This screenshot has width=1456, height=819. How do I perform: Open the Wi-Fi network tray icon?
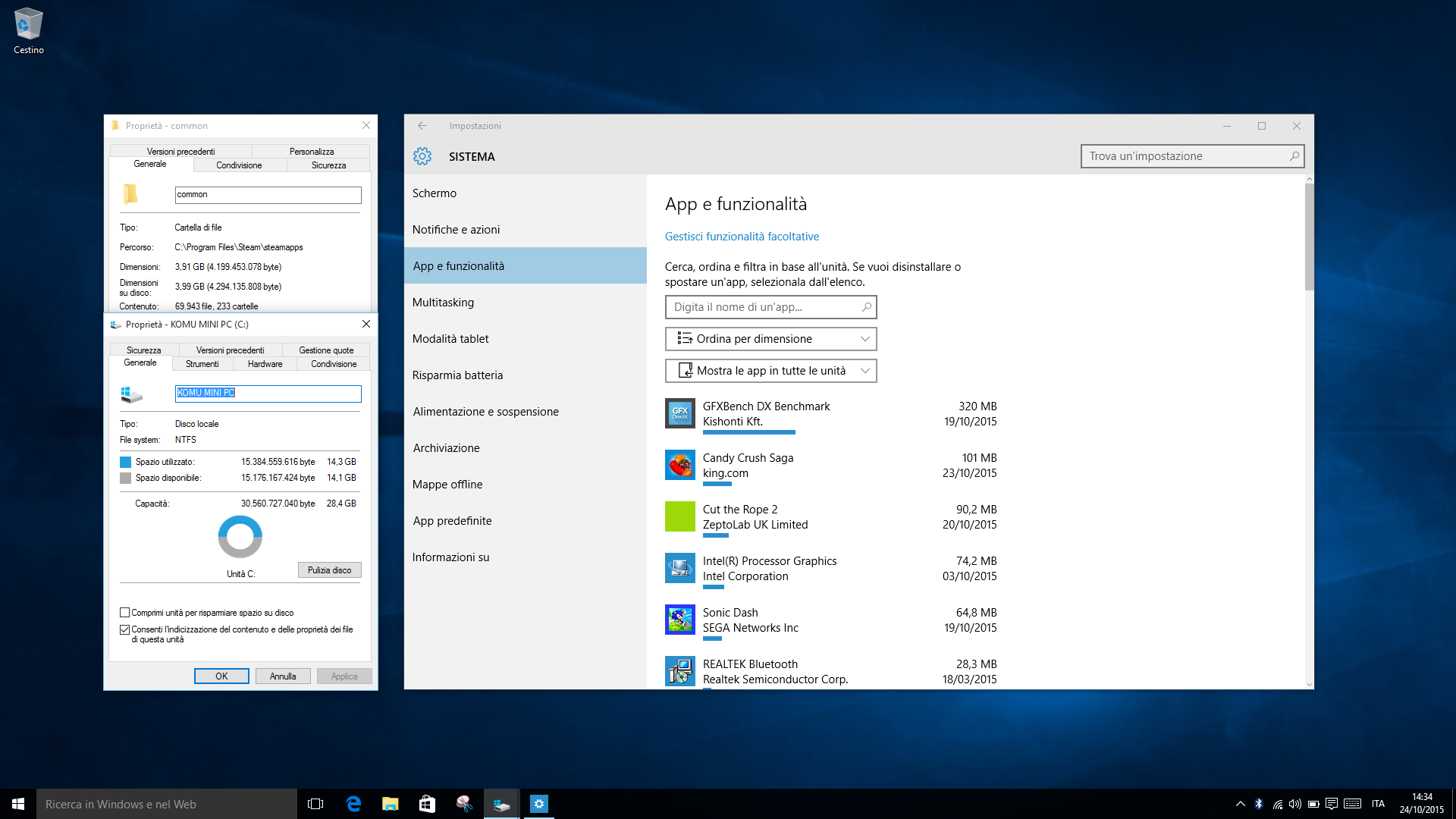click(x=1278, y=804)
